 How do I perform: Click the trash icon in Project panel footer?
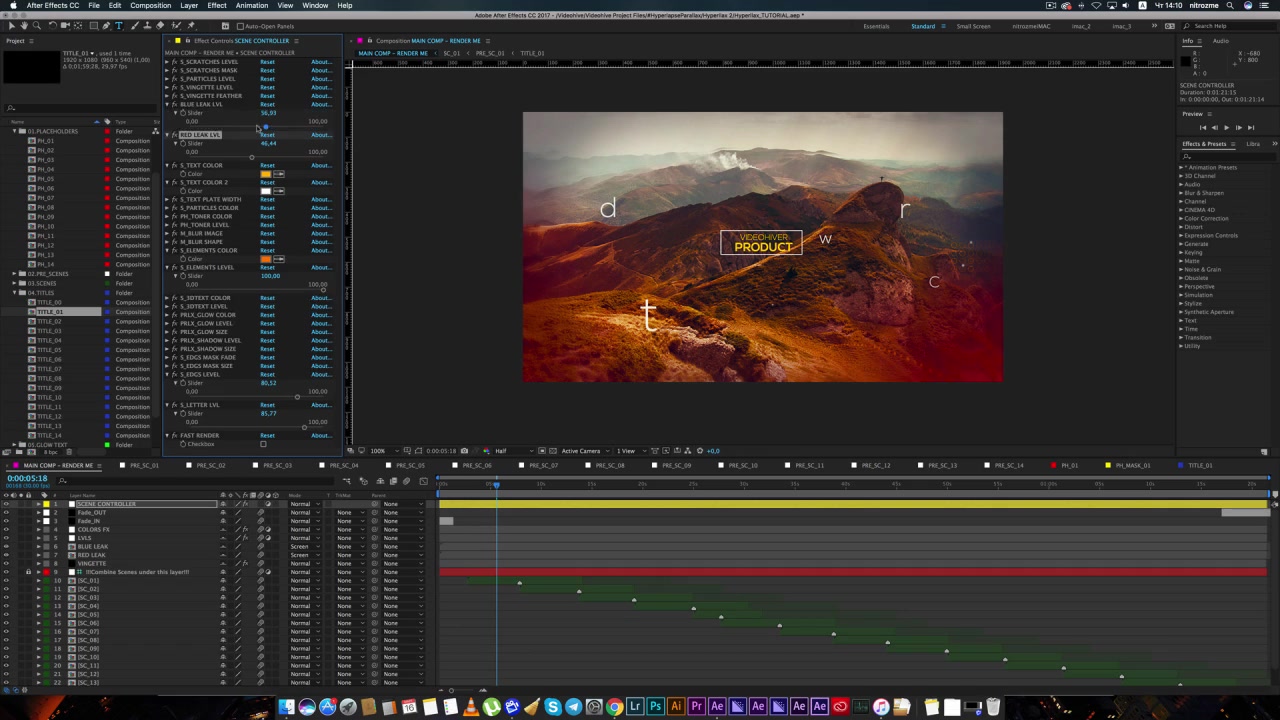[69, 452]
